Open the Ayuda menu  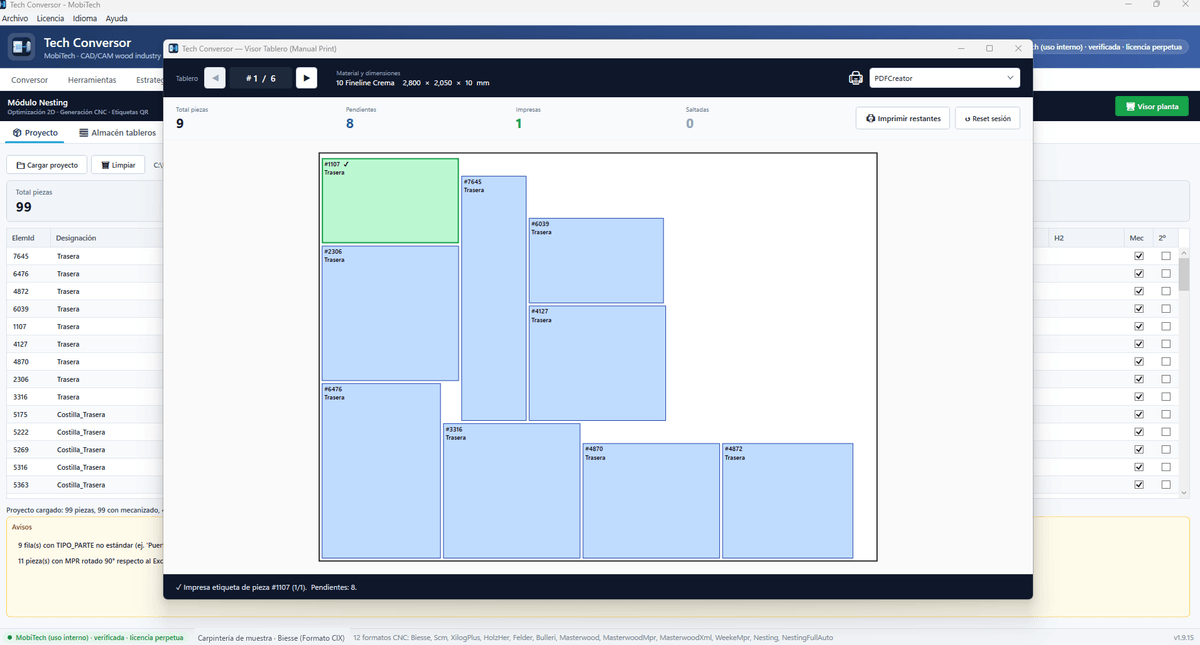116,18
